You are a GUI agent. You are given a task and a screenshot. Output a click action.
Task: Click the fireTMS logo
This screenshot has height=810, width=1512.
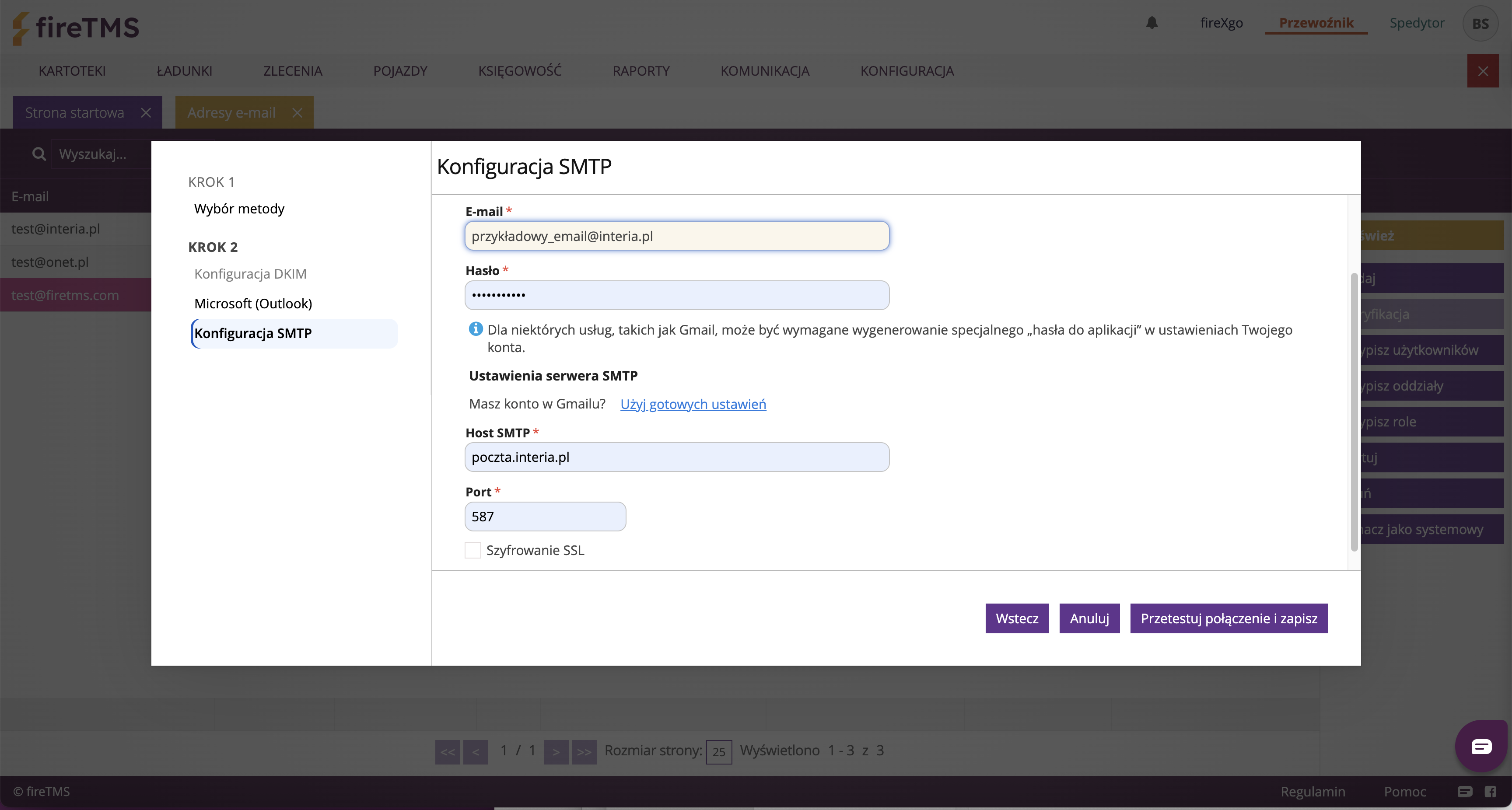(76, 27)
